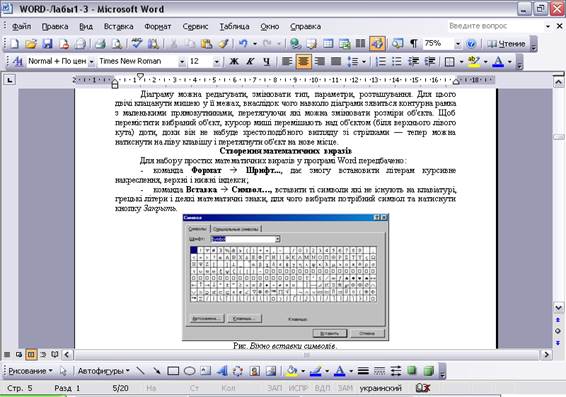566x397 pixels.
Task: Select the Rectangle drawing tool
Action: click(x=173, y=371)
